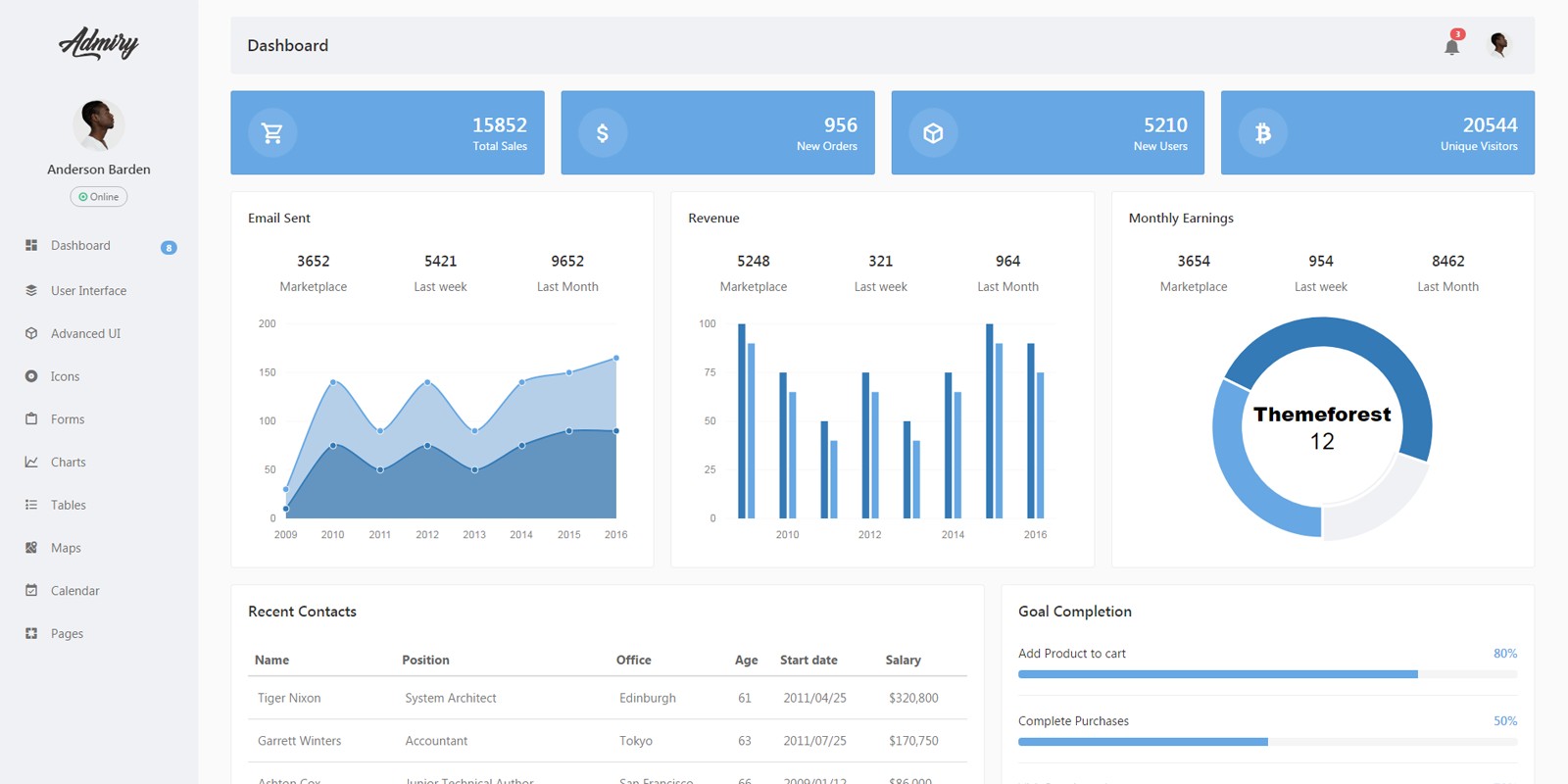Click the Maps sidebar icon

tap(31, 548)
